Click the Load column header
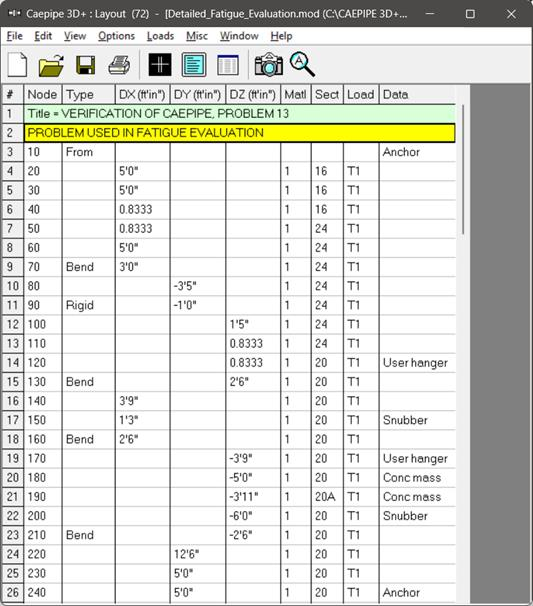This screenshot has height=606, width=533. (x=361, y=94)
